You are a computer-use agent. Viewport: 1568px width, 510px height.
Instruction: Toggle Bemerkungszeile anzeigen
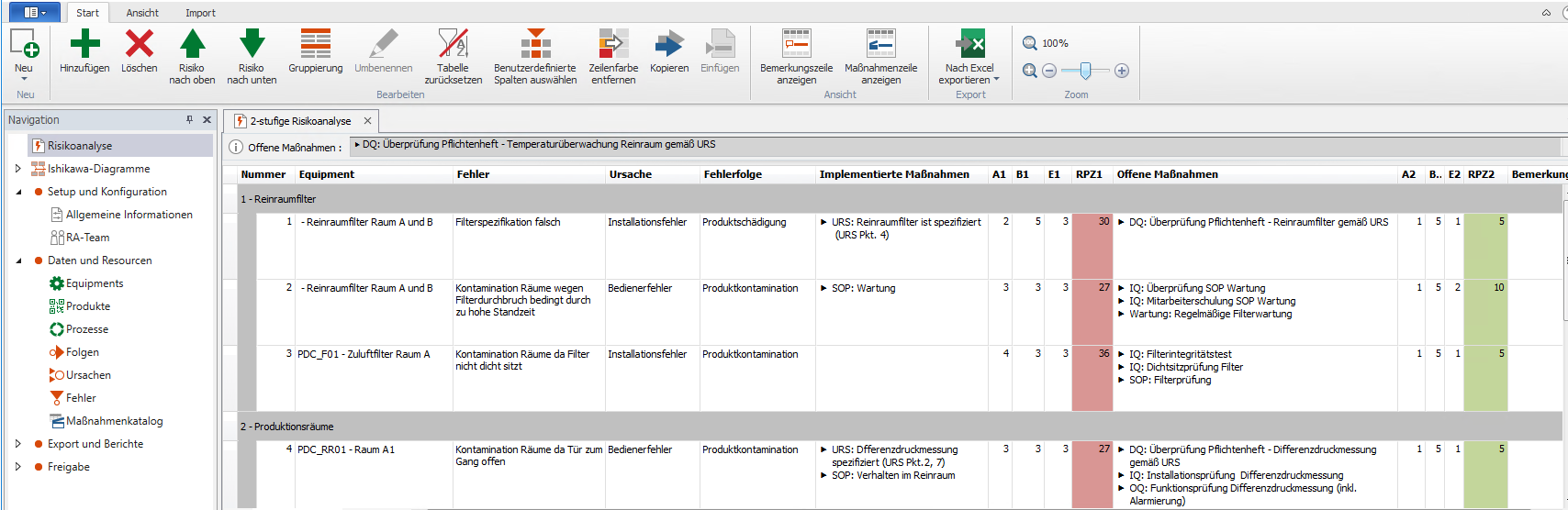click(796, 44)
